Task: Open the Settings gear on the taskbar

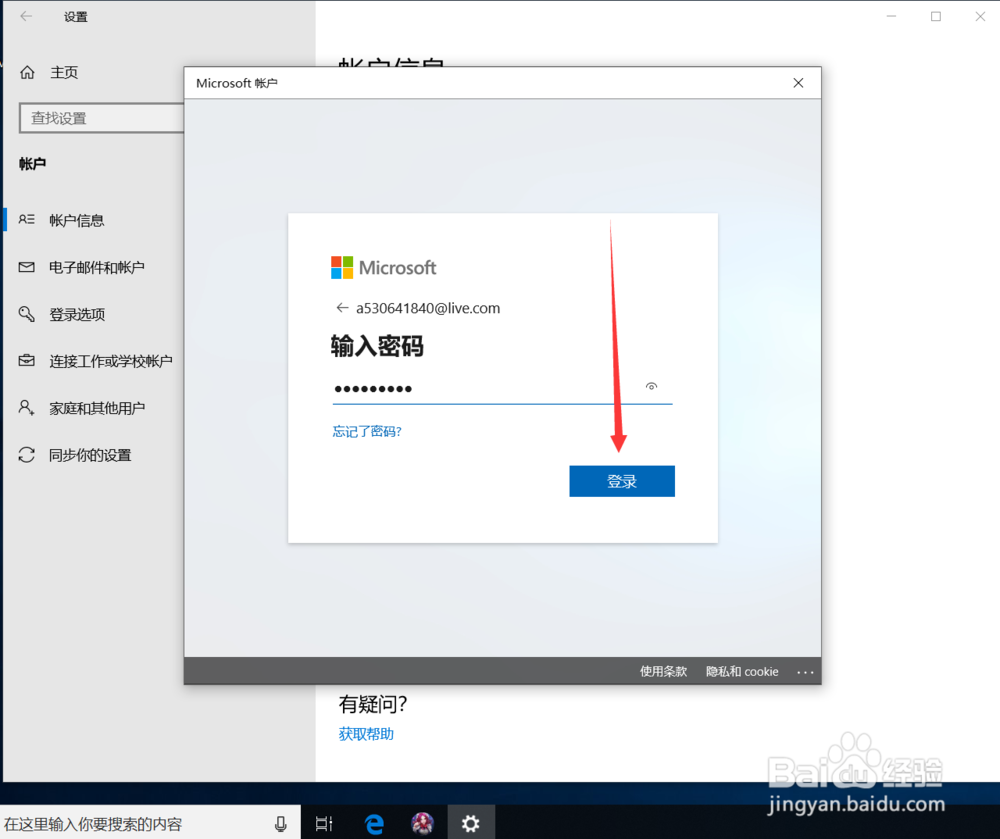Action: click(x=470, y=823)
